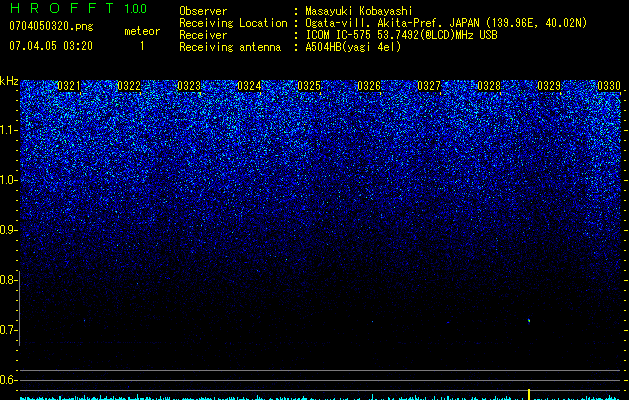Click observer name Masayuki Kobayashi
The width and height of the screenshot is (629, 400).
358,11
